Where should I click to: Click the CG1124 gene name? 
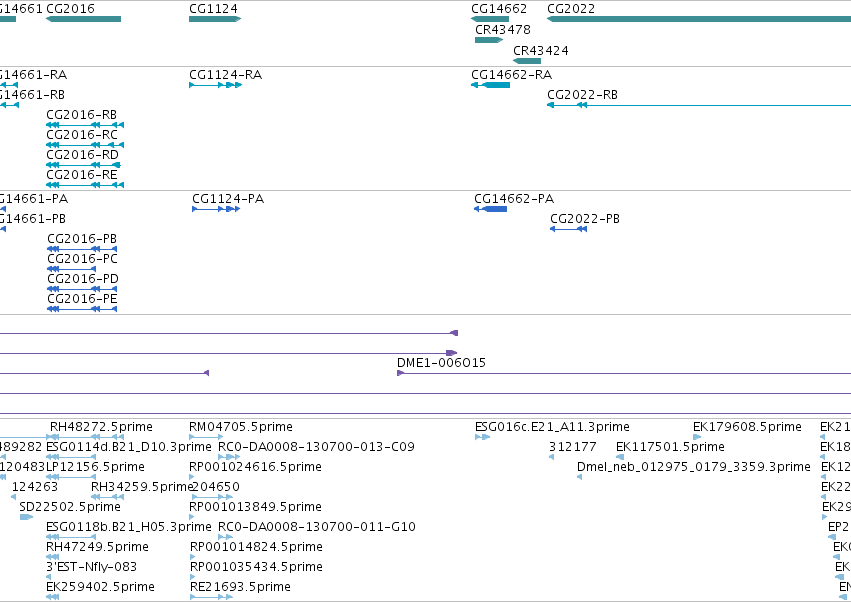(213, 9)
